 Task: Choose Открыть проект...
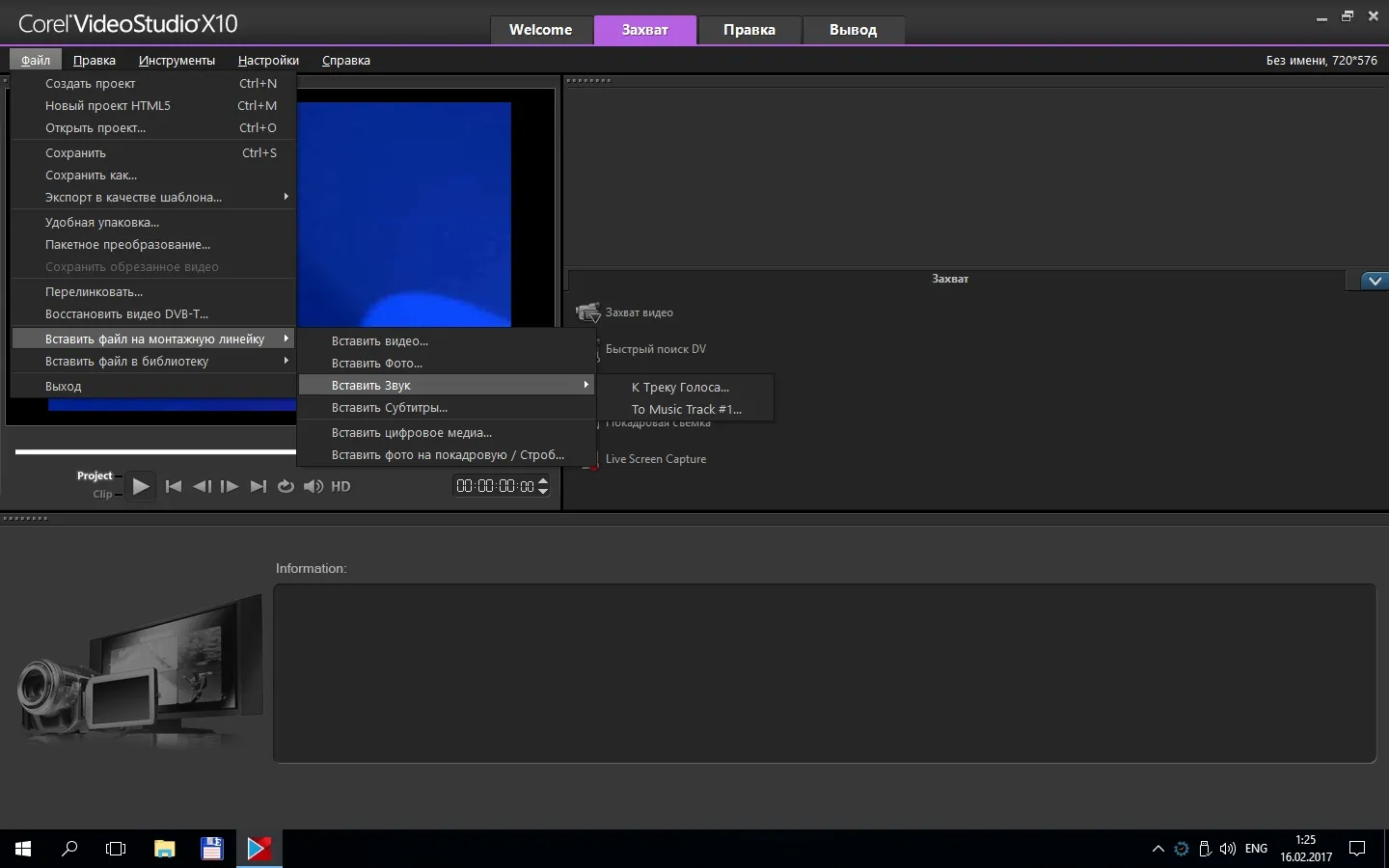point(153,127)
